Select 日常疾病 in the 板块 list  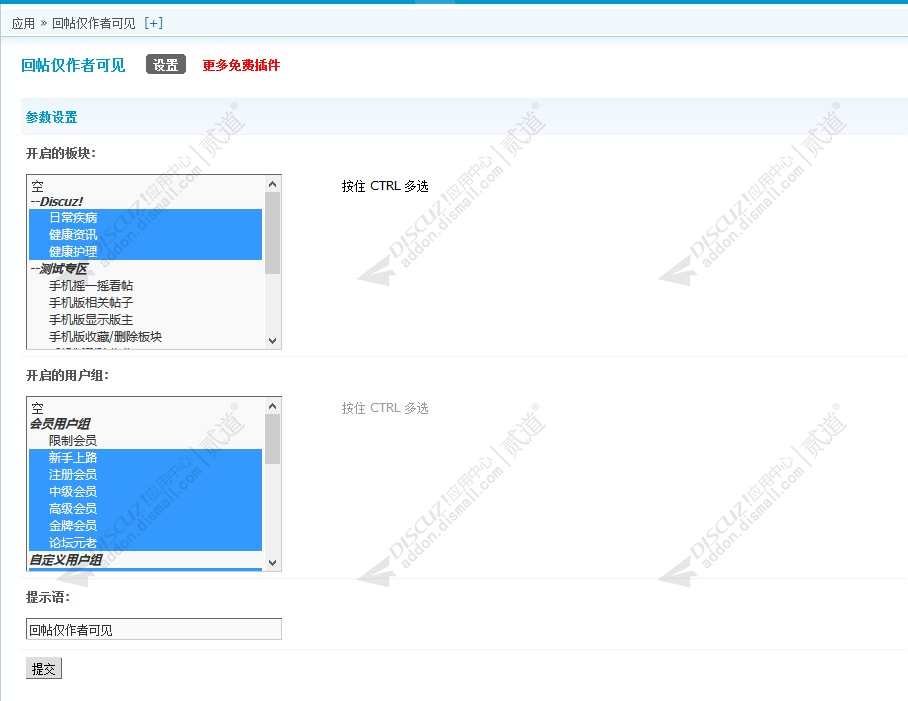[x=73, y=218]
